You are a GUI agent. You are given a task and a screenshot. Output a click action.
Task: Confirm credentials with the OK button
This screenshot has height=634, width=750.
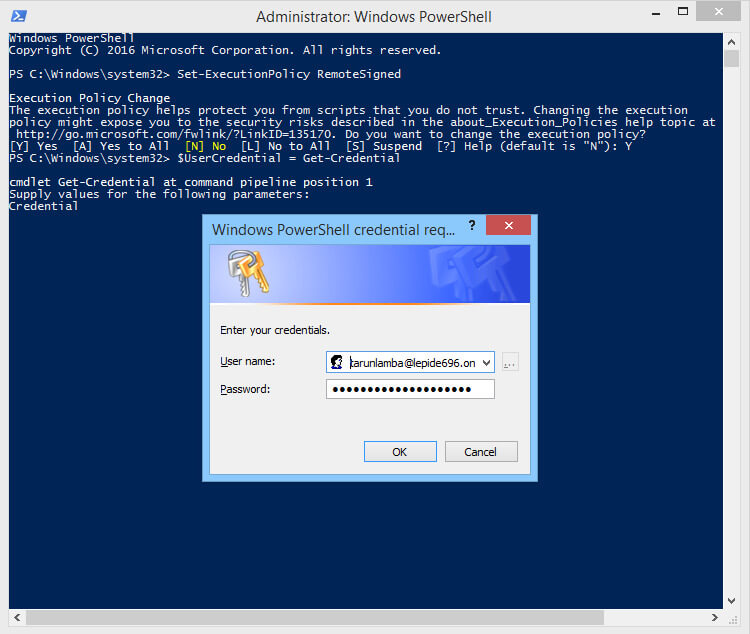(x=400, y=452)
